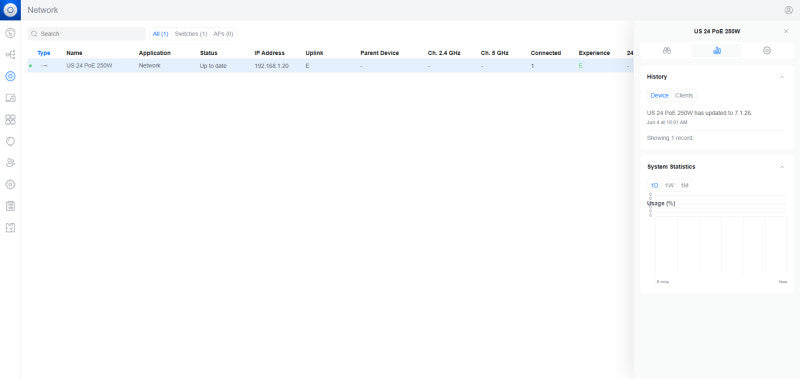Open the Client Devices sidebar icon
The height and width of the screenshot is (379, 800).
point(10,98)
